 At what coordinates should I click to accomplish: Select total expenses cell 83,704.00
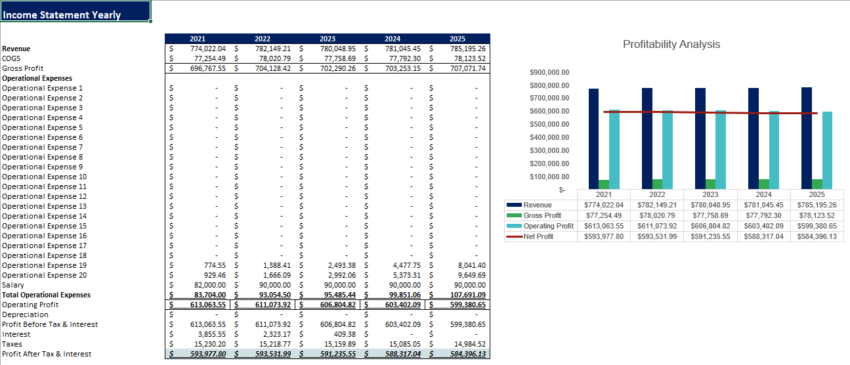tap(197, 295)
